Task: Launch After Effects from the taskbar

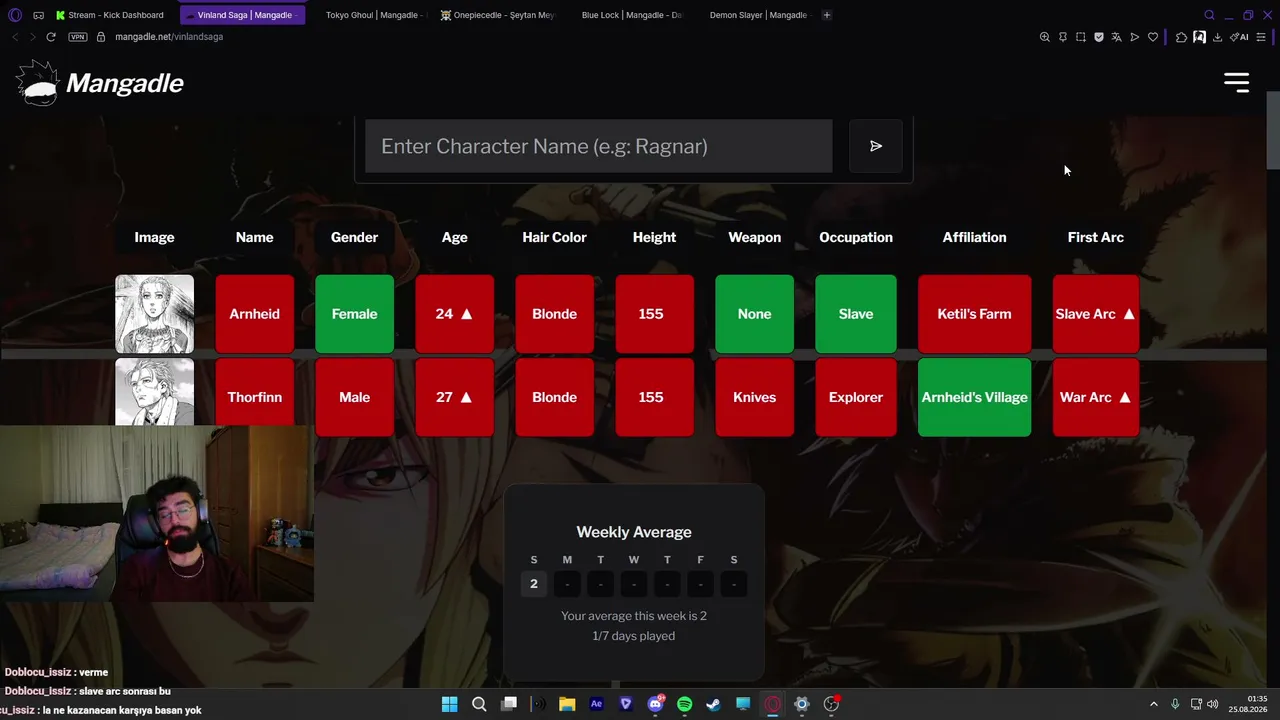Action: (x=597, y=704)
